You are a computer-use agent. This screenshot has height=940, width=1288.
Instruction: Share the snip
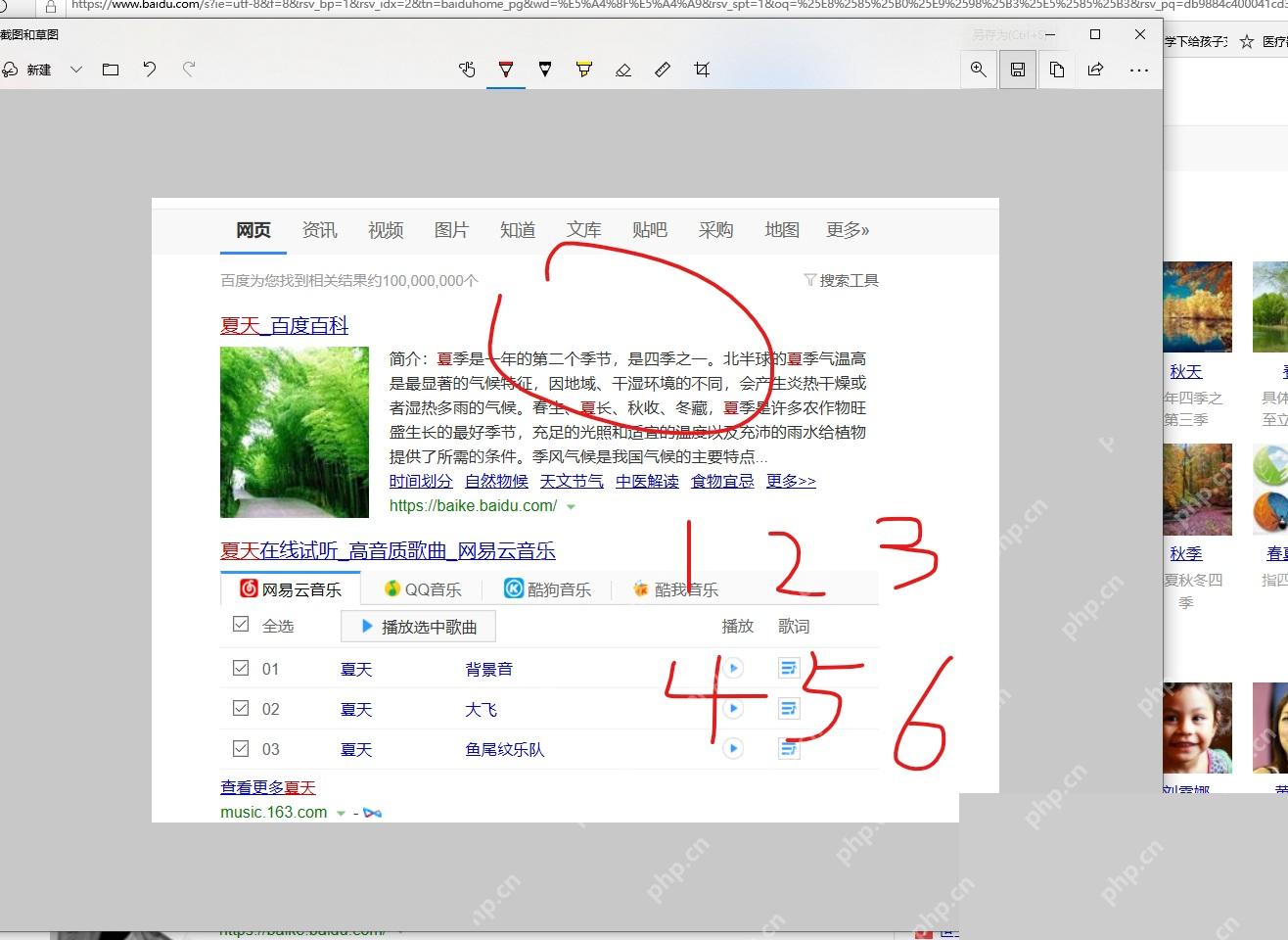coord(1096,70)
